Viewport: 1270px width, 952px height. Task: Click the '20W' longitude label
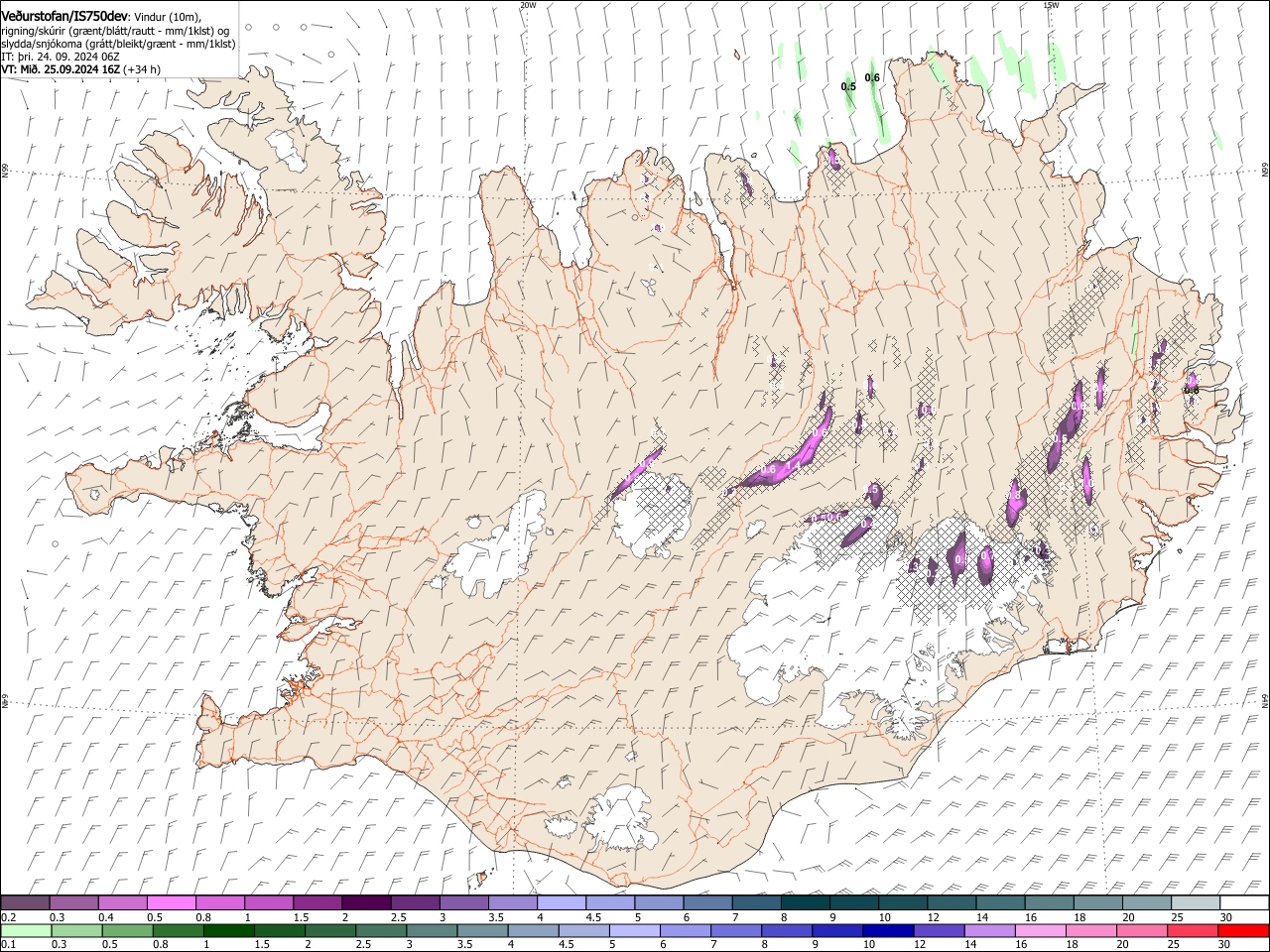click(529, 5)
